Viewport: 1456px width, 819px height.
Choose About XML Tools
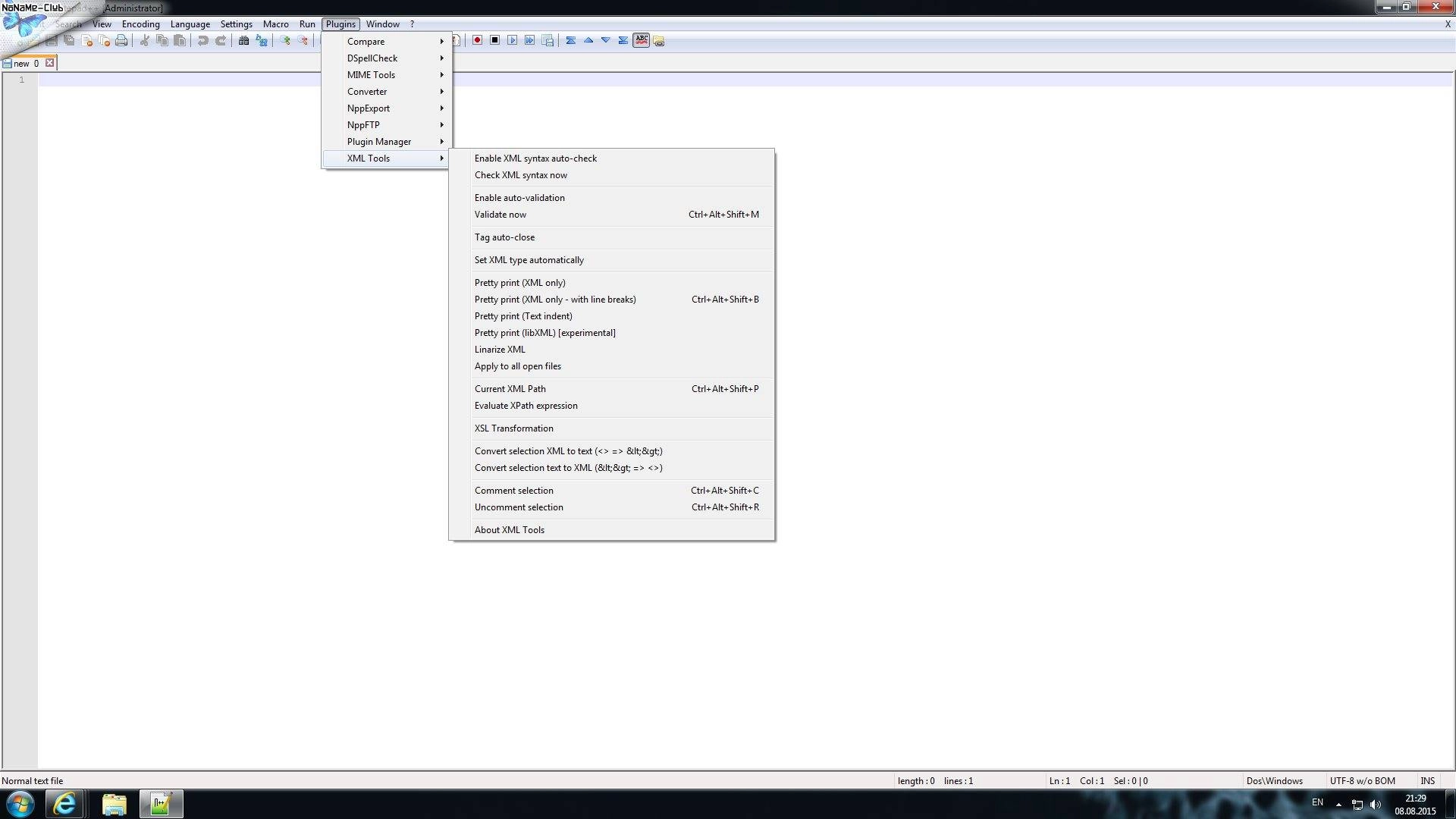611,530
